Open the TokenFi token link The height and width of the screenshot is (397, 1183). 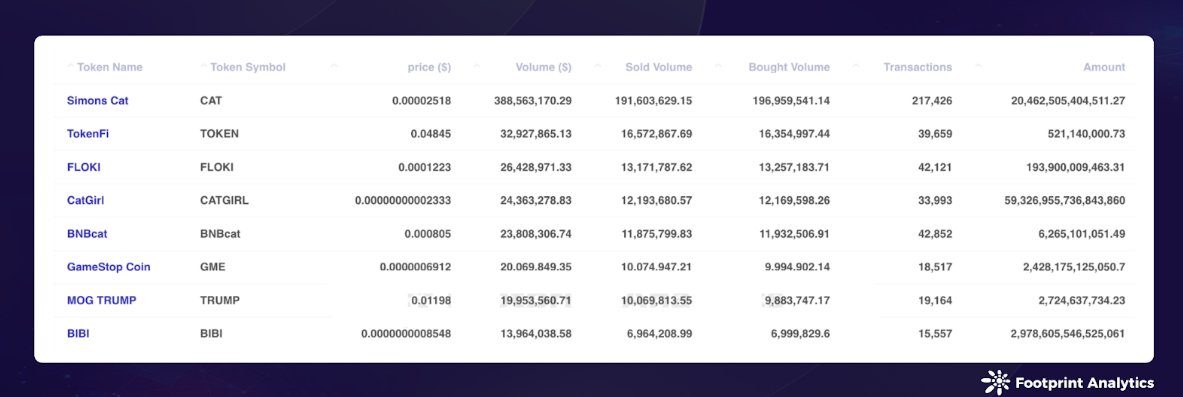click(88, 134)
